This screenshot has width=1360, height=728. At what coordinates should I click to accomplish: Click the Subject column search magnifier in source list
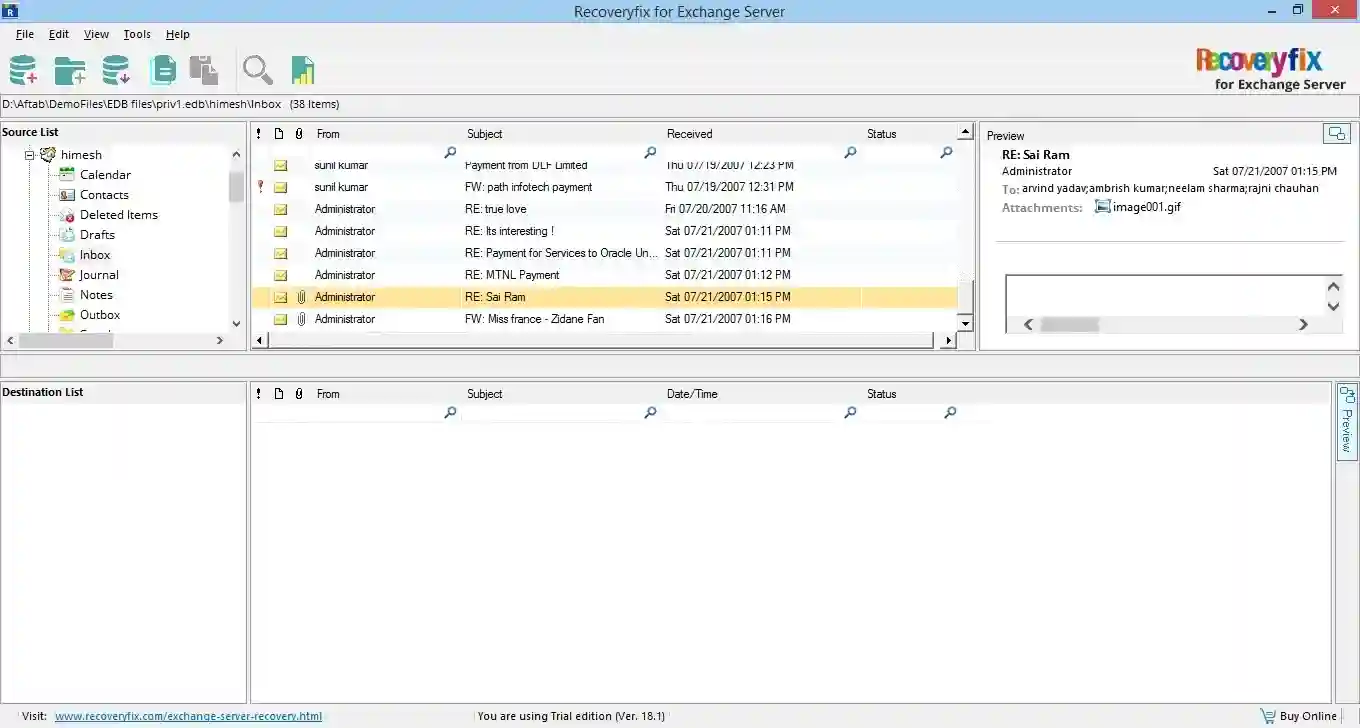point(650,152)
